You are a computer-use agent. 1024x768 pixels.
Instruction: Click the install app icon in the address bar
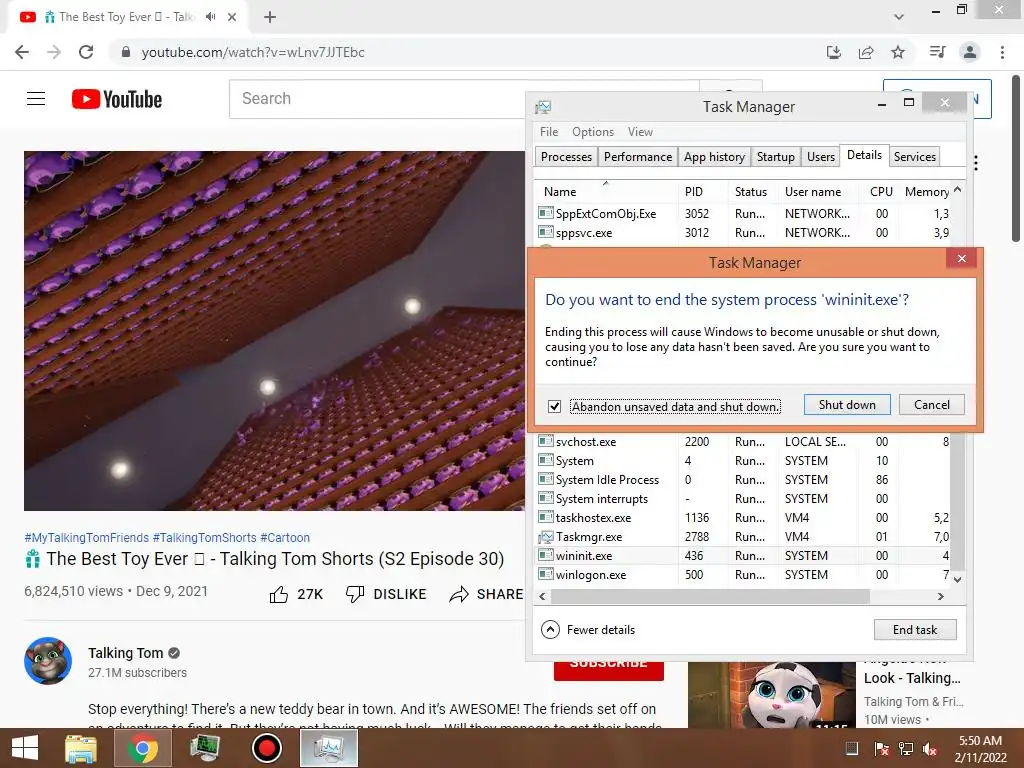click(833, 52)
